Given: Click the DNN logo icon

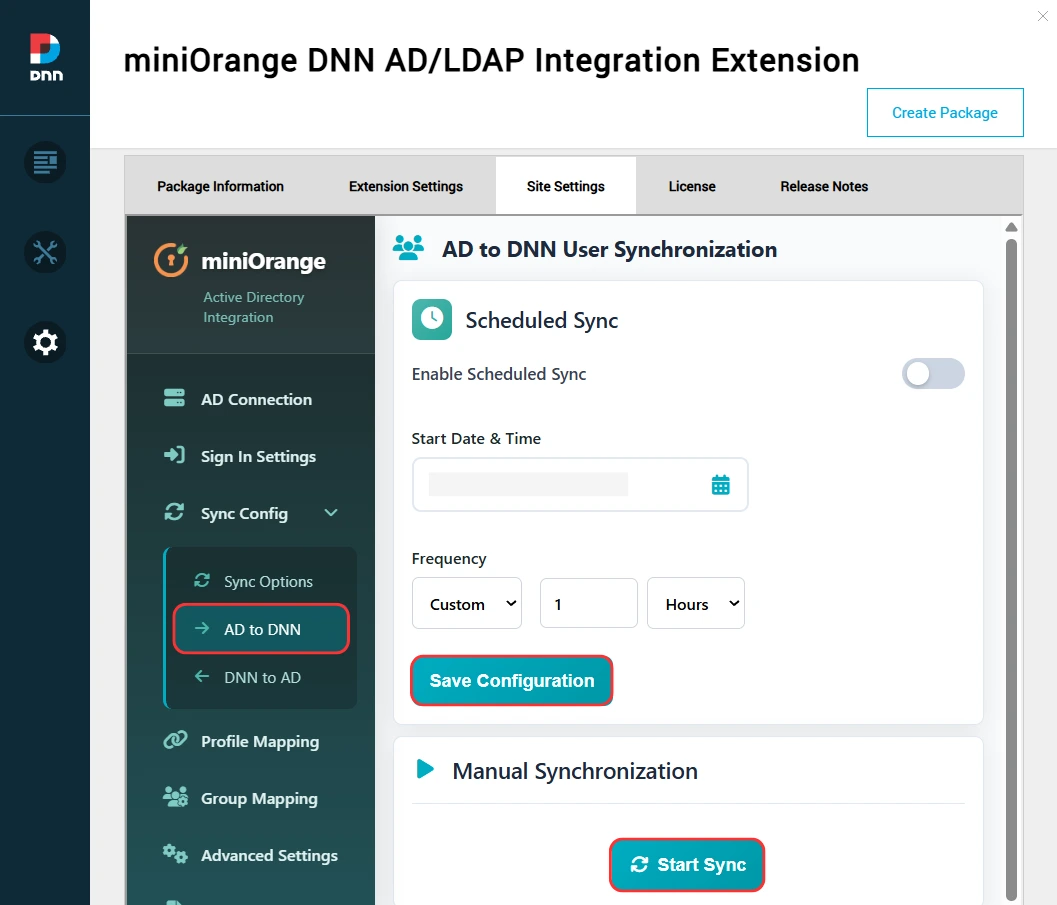Looking at the screenshot, I should tap(46, 57).
